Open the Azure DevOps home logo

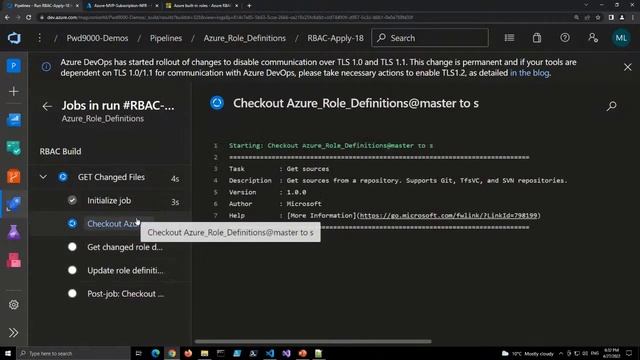pos(14,38)
